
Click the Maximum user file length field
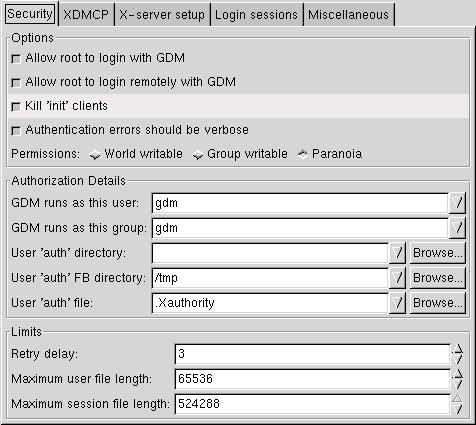click(x=313, y=379)
